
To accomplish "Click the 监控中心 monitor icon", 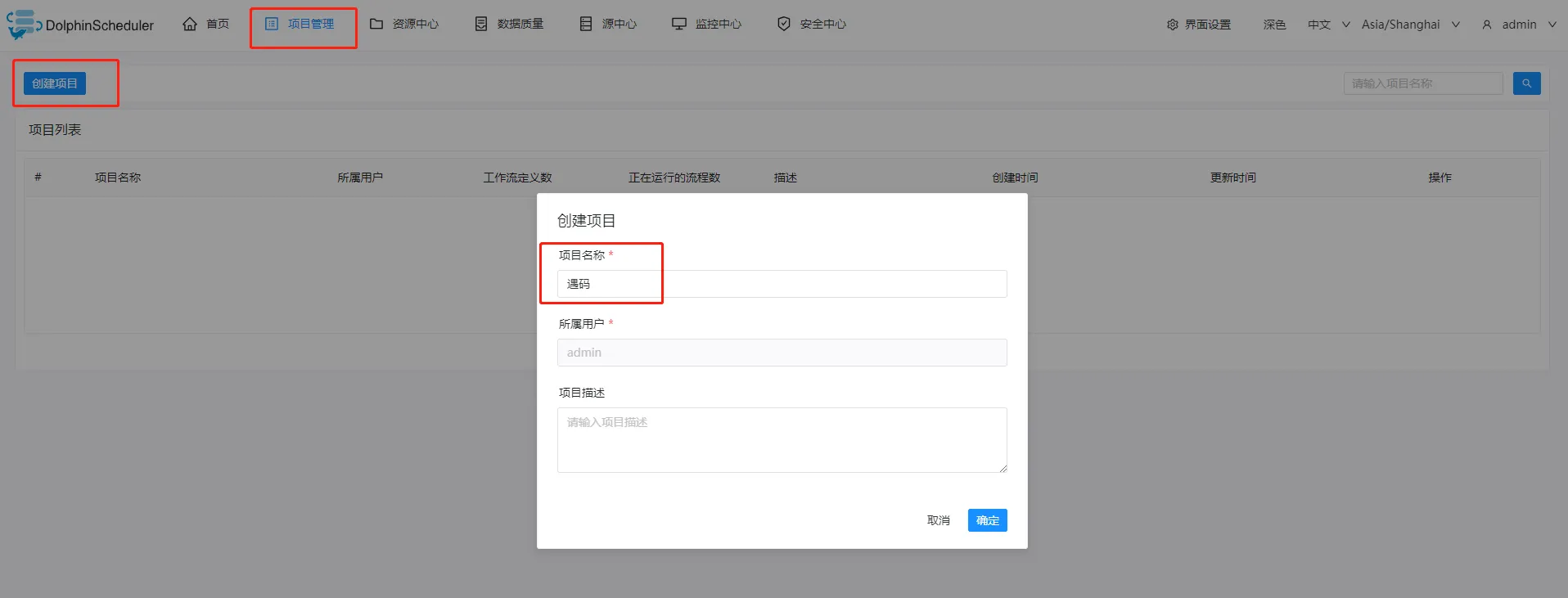I will pos(679,24).
